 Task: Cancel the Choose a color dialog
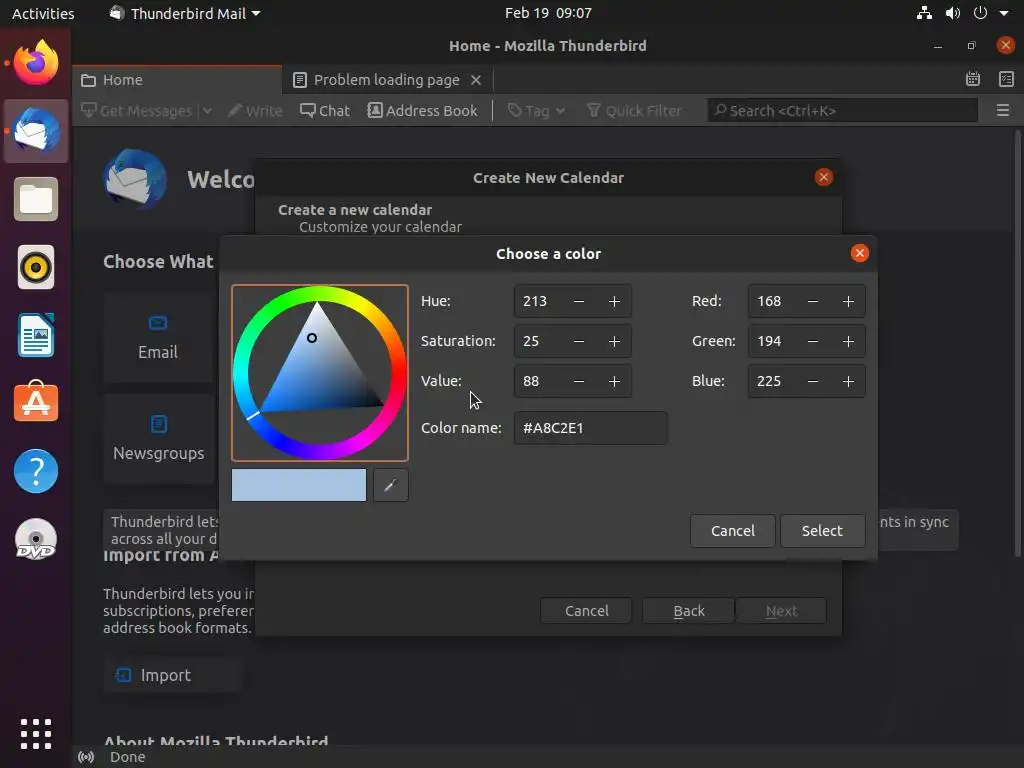pos(733,531)
